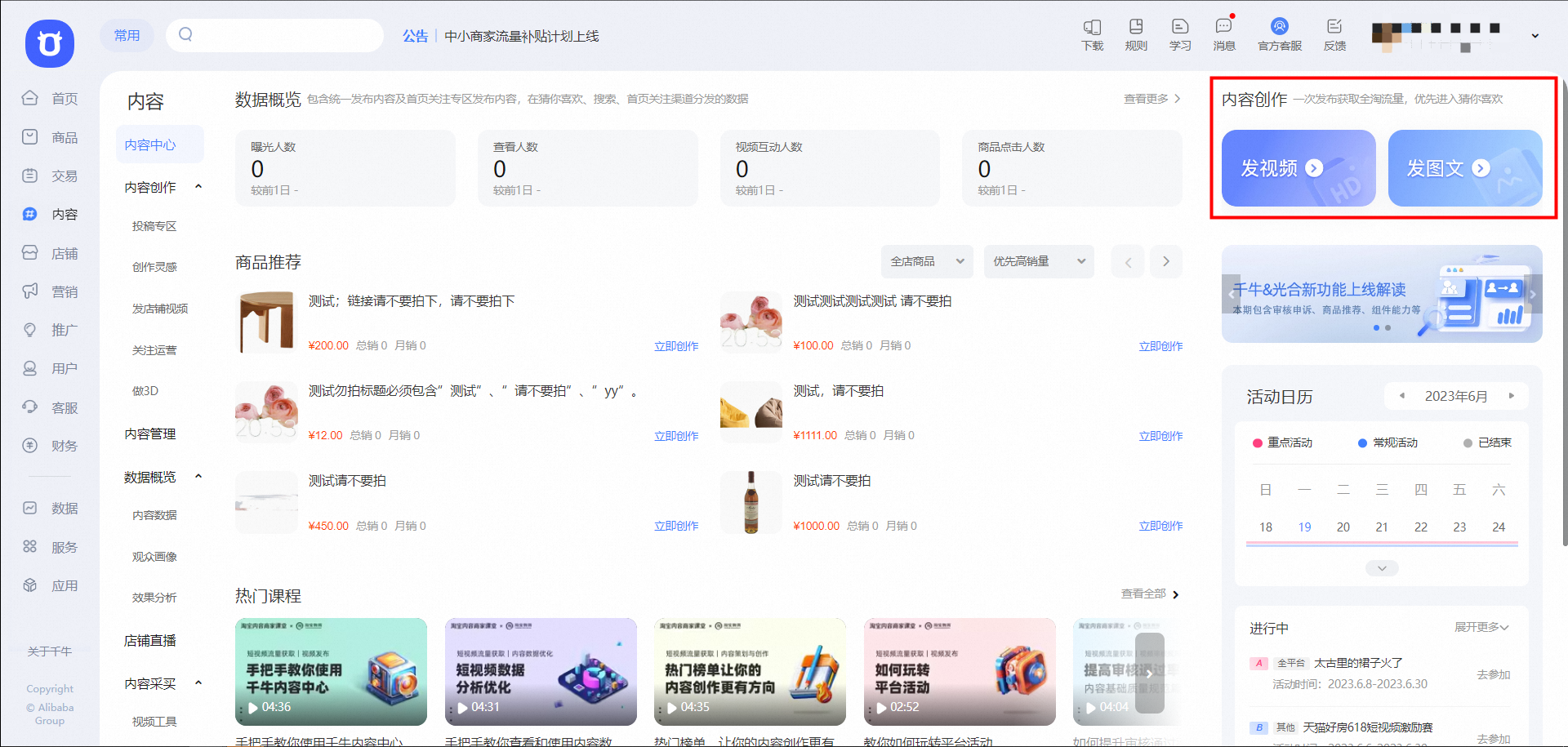Image resolution: width=1568 pixels, height=747 pixels.
Task: Click 查看更多 beside 数据概览
Action: click(1152, 99)
